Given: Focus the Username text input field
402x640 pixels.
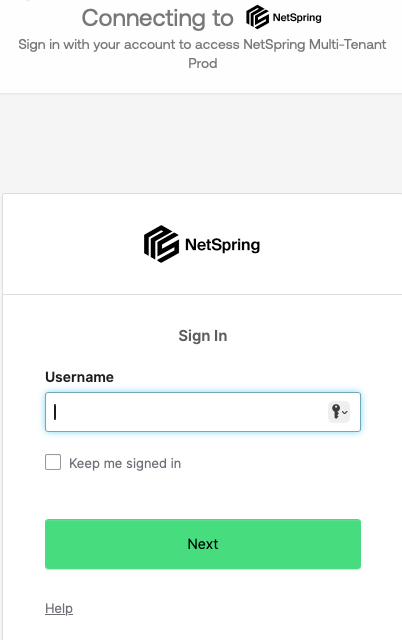Looking at the screenshot, I should [203, 412].
